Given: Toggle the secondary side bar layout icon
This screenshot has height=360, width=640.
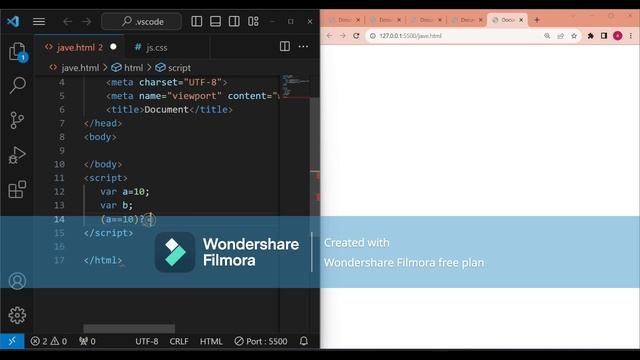Looking at the screenshot, I should click(234, 21).
